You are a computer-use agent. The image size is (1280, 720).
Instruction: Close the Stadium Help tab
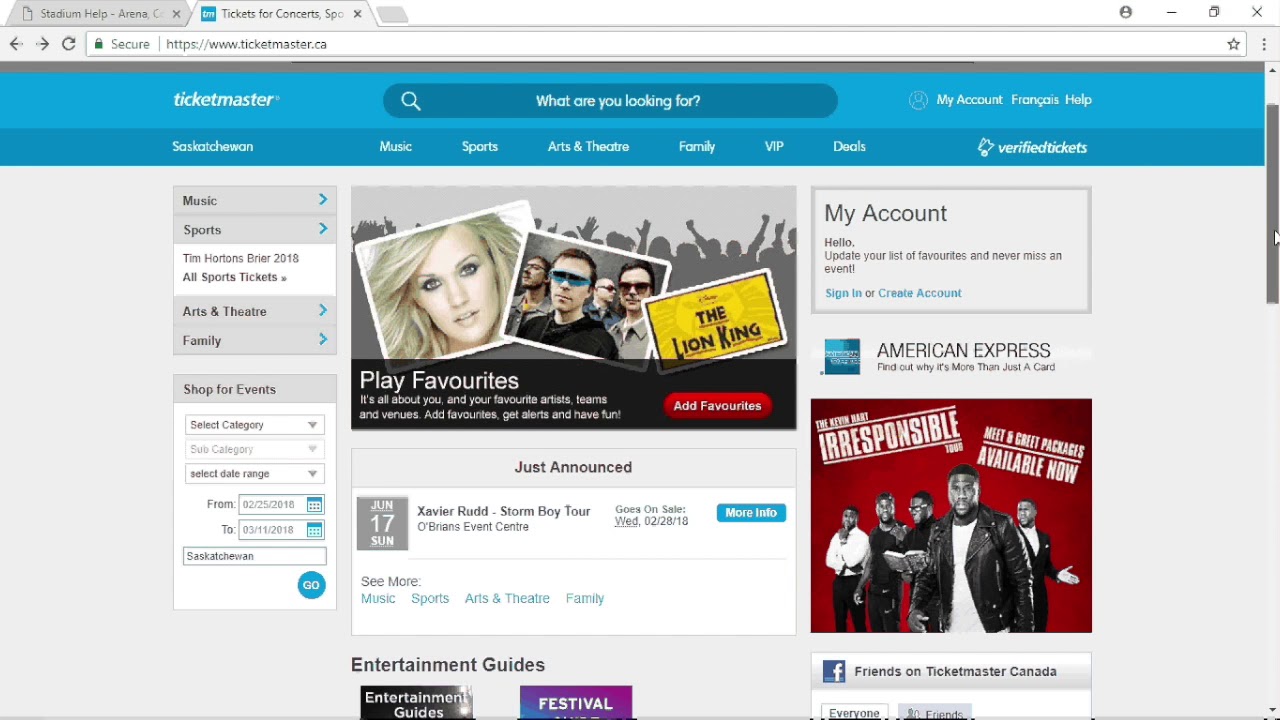point(177,14)
